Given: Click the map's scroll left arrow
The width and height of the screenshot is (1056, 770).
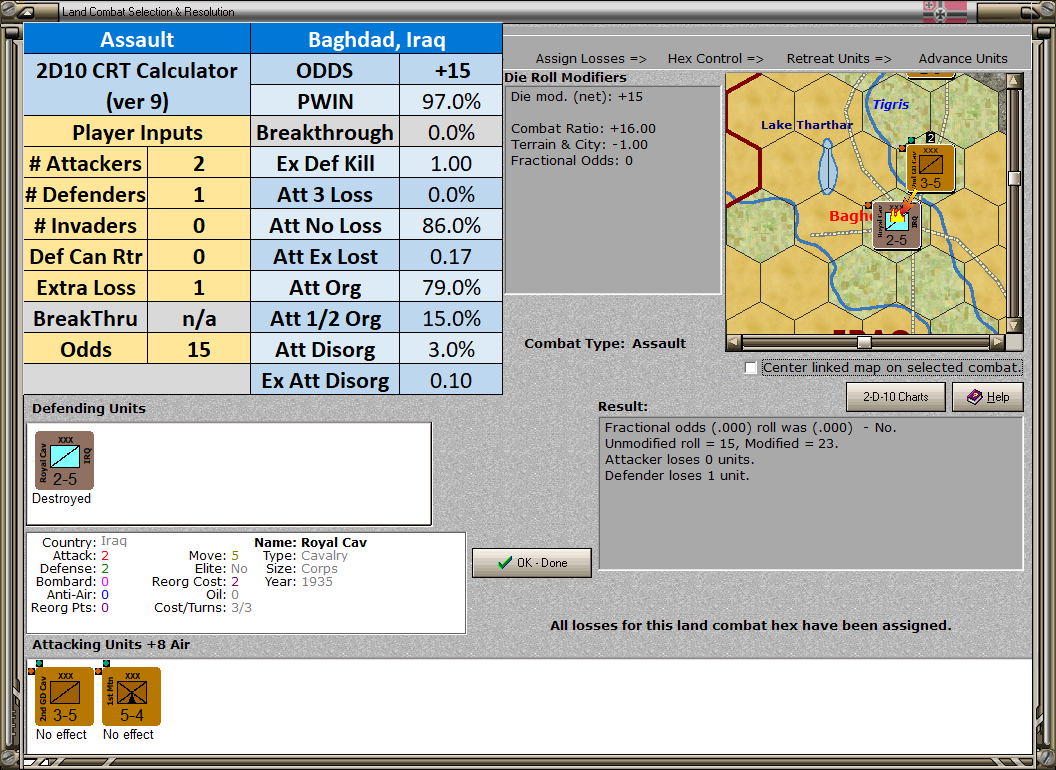Looking at the screenshot, I should 734,342.
